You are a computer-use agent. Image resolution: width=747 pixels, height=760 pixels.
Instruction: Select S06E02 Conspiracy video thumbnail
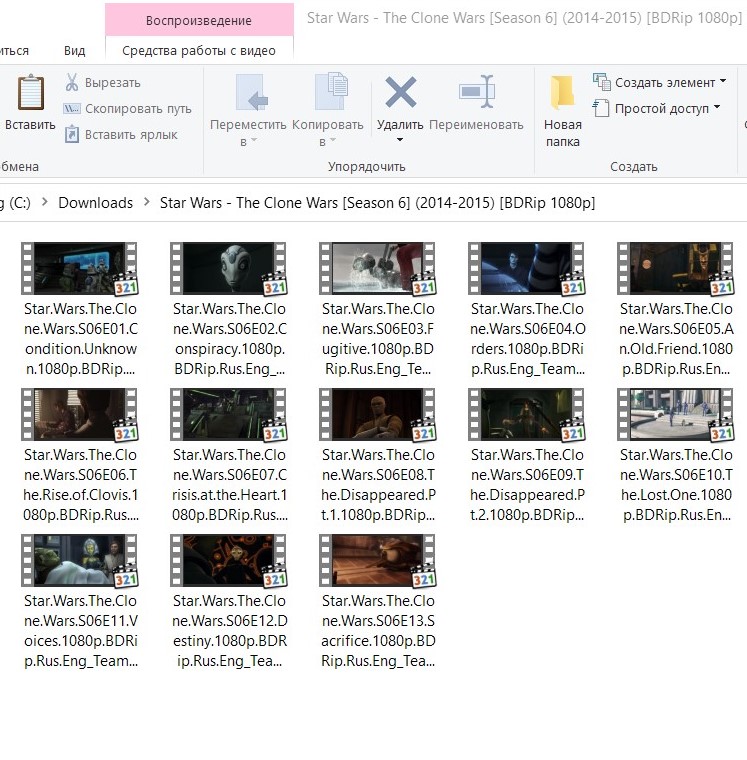tap(229, 269)
